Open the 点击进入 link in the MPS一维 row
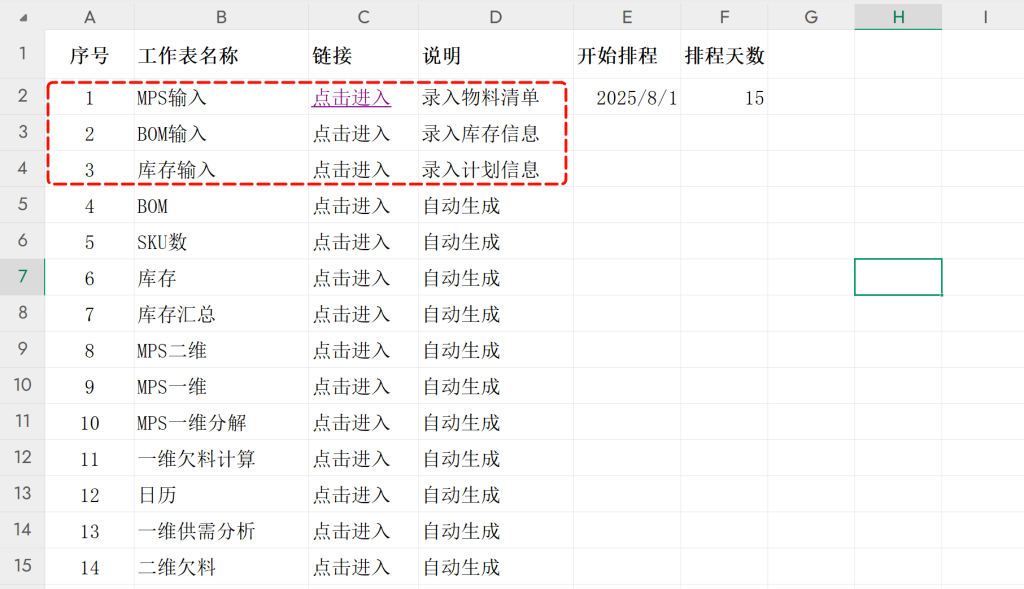Screen dimensions: 1024x589 (x=351, y=387)
